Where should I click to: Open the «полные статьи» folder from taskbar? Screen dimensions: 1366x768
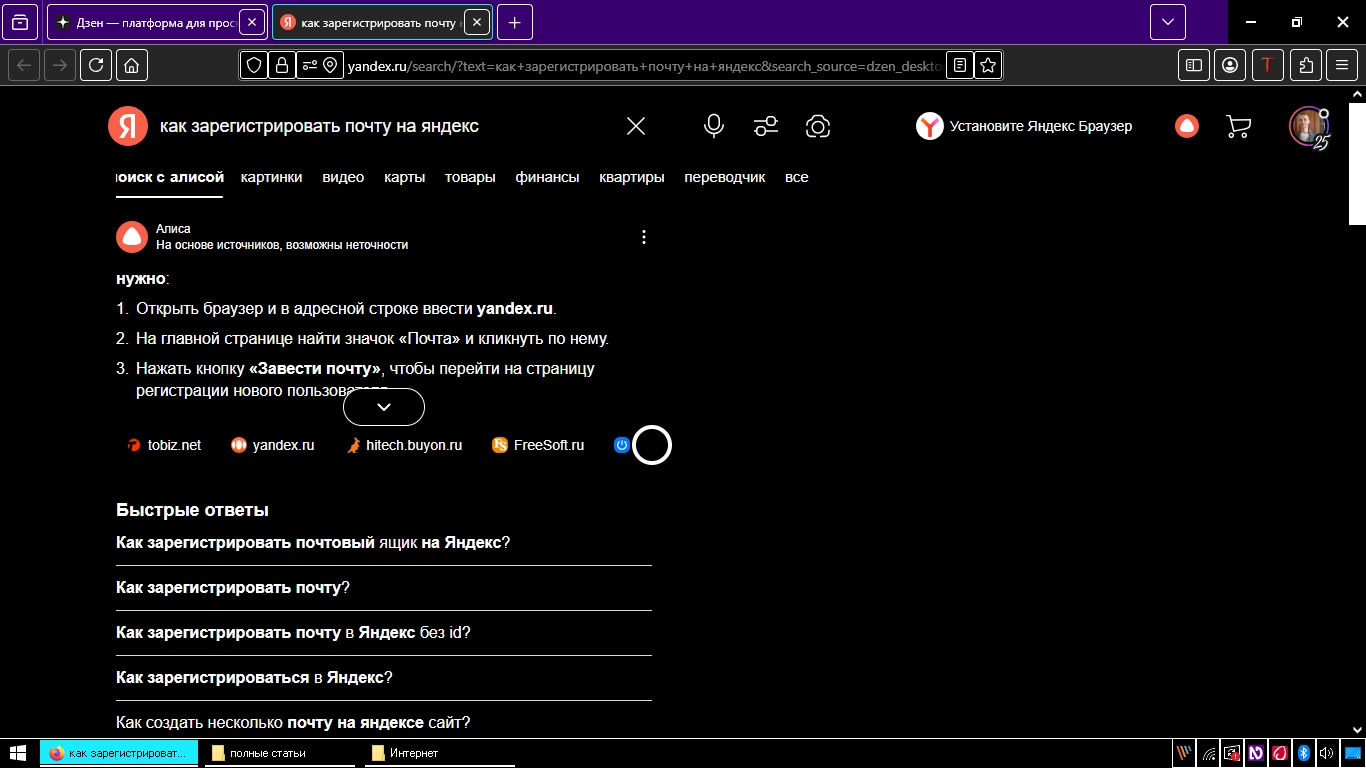click(280, 753)
